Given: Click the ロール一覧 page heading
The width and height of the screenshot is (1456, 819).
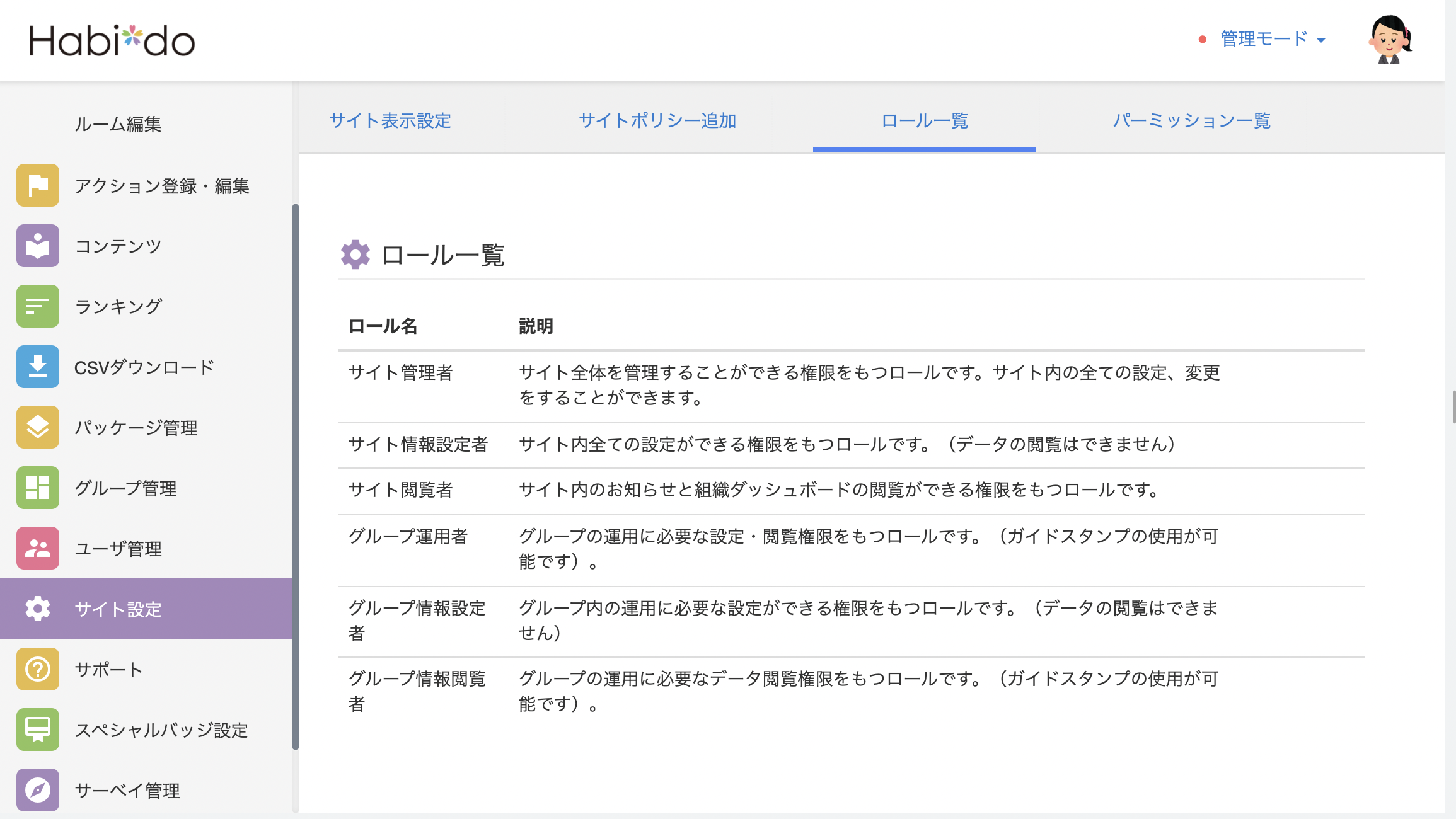Looking at the screenshot, I should 442,255.
